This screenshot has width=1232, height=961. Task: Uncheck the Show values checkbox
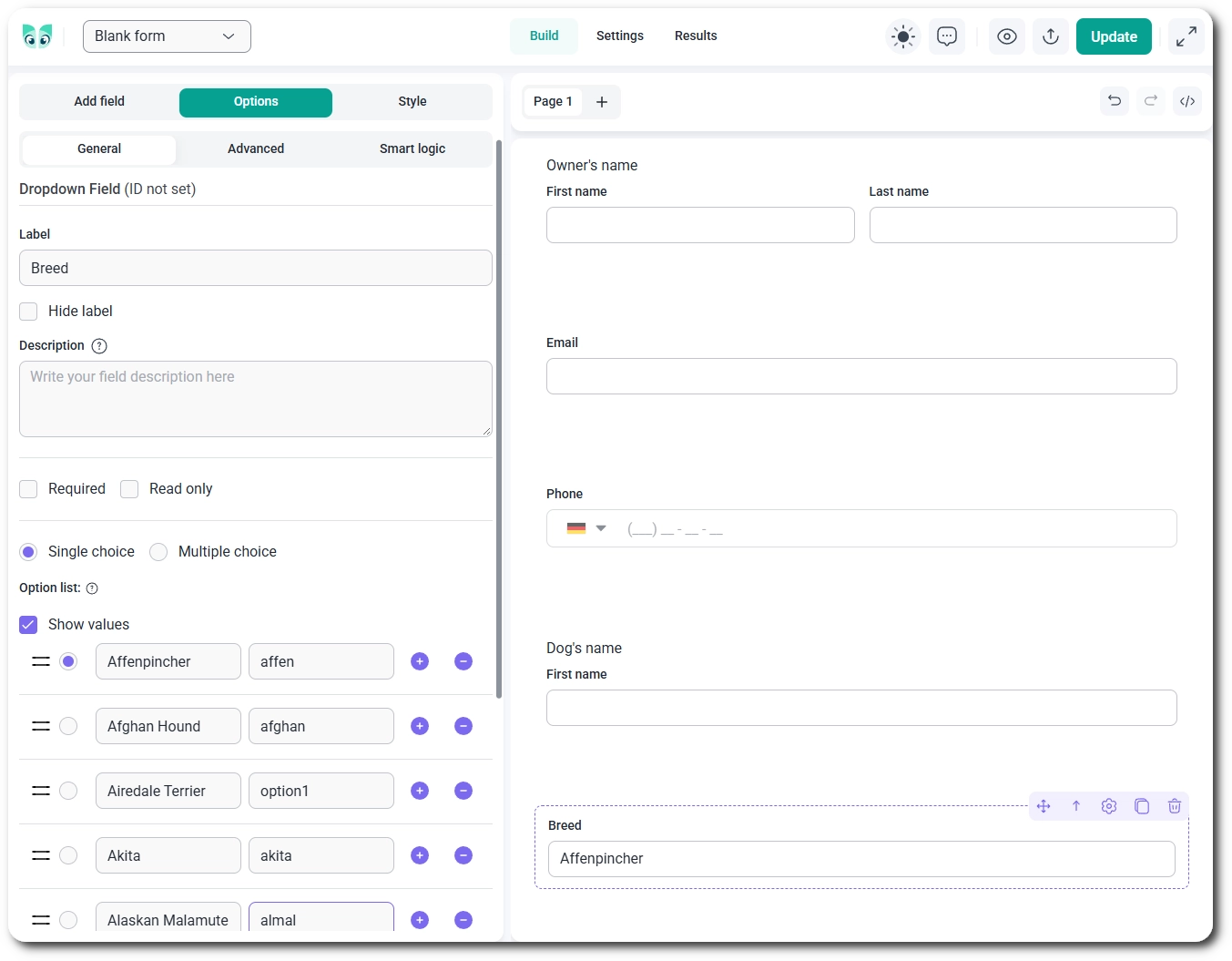click(x=28, y=625)
